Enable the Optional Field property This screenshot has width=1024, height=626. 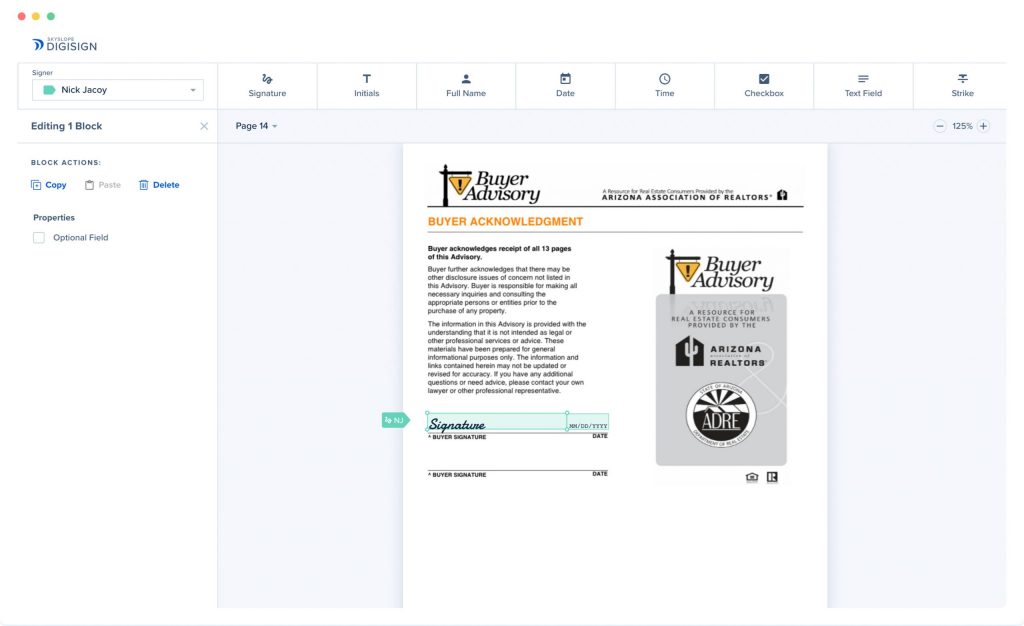tap(38, 237)
